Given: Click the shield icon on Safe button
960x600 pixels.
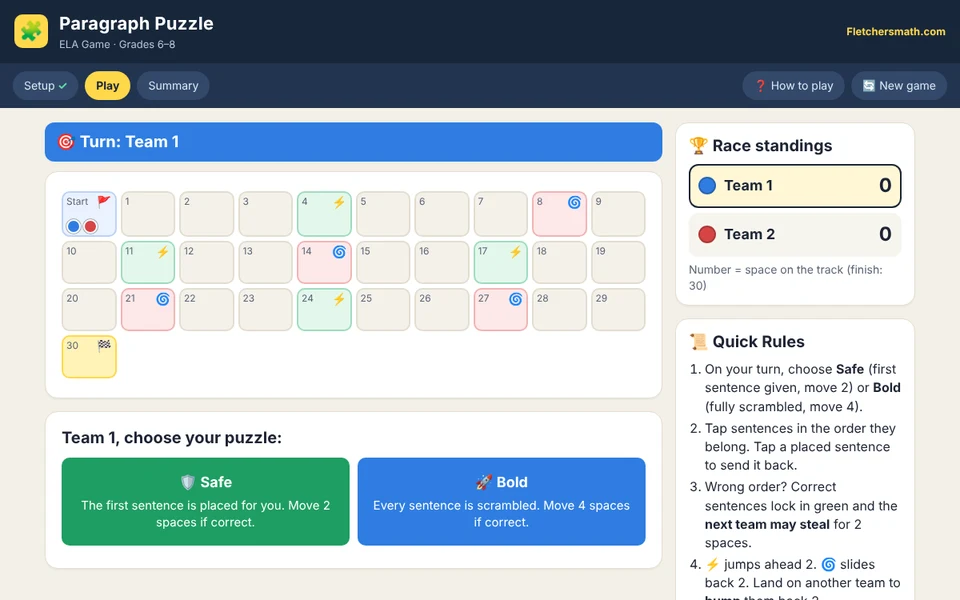Looking at the screenshot, I should (188, 482).
